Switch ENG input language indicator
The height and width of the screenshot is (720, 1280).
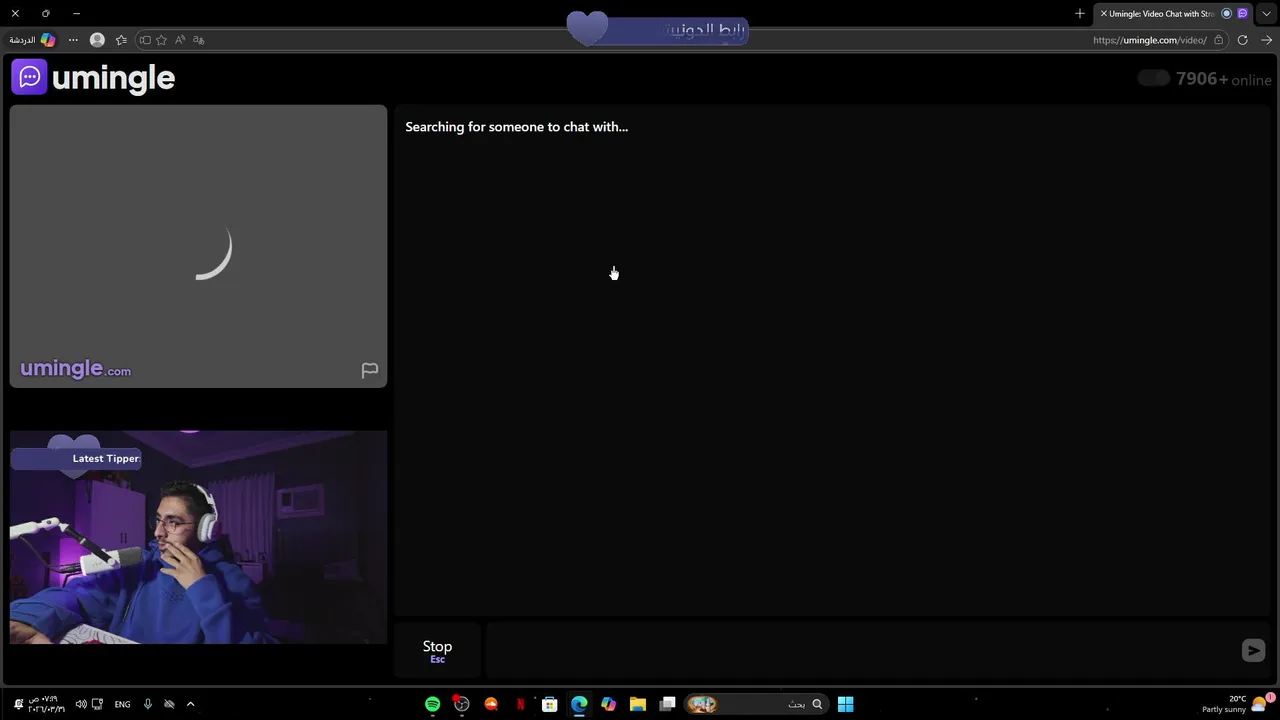(122, 704)
